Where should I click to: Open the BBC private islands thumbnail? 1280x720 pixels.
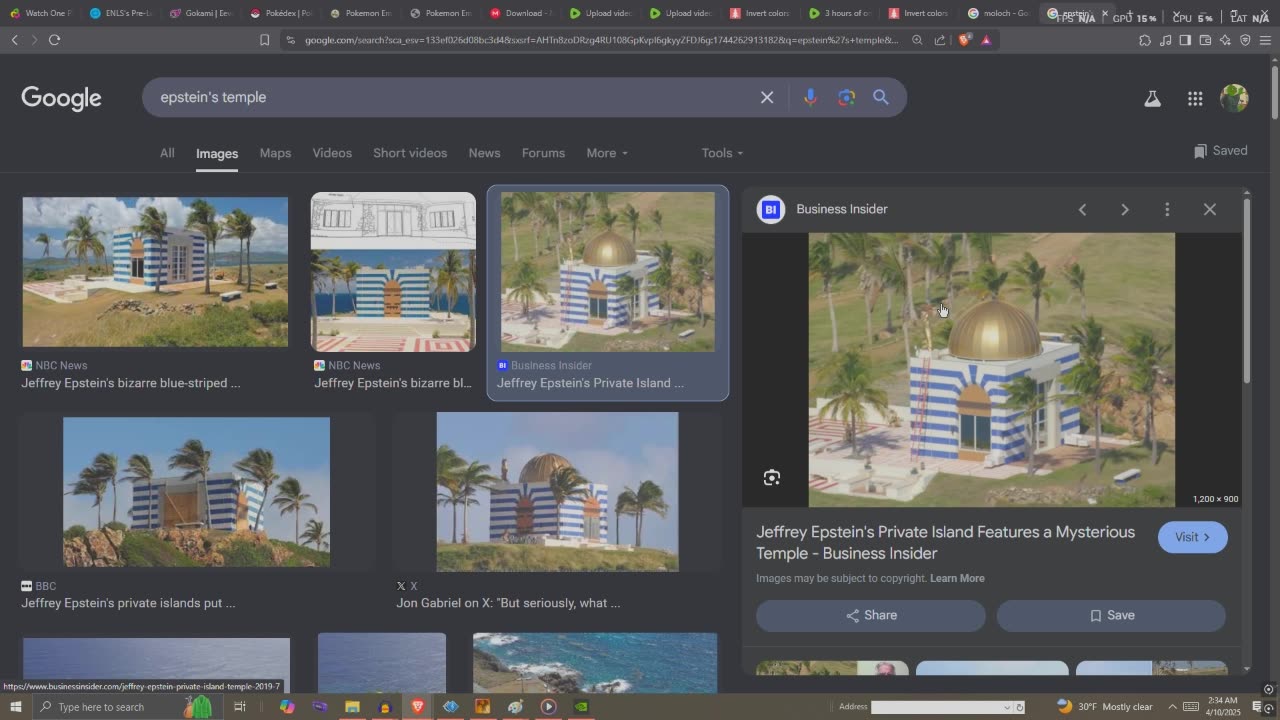point(196,492)
